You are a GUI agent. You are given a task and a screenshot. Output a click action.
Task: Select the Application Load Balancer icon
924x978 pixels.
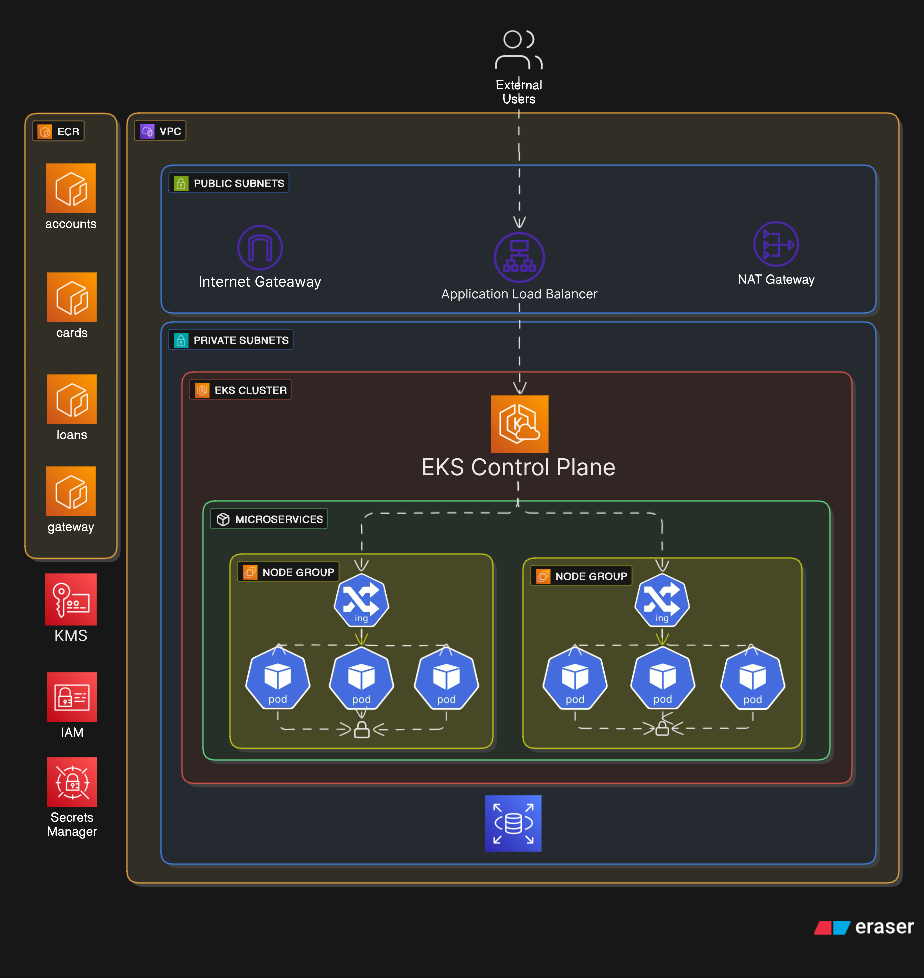pyautogui.click(x=519, y=257)
